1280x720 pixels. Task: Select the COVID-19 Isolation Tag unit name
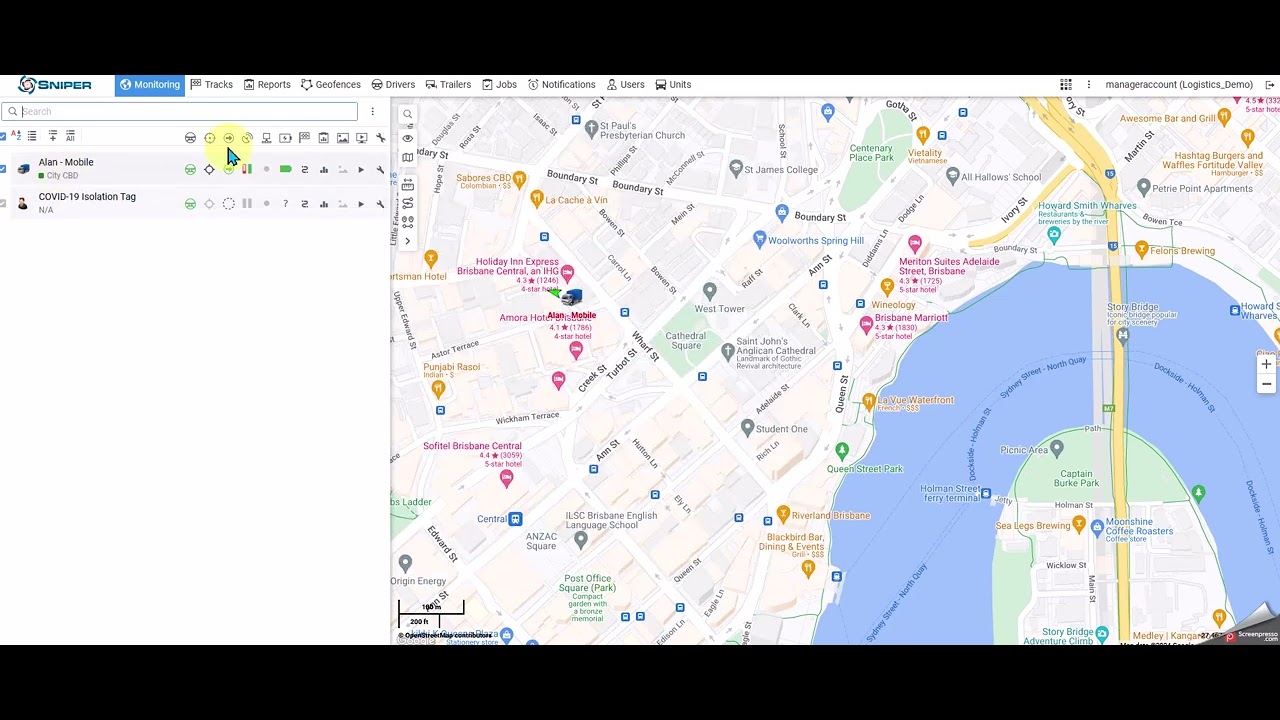click(87, 197)
